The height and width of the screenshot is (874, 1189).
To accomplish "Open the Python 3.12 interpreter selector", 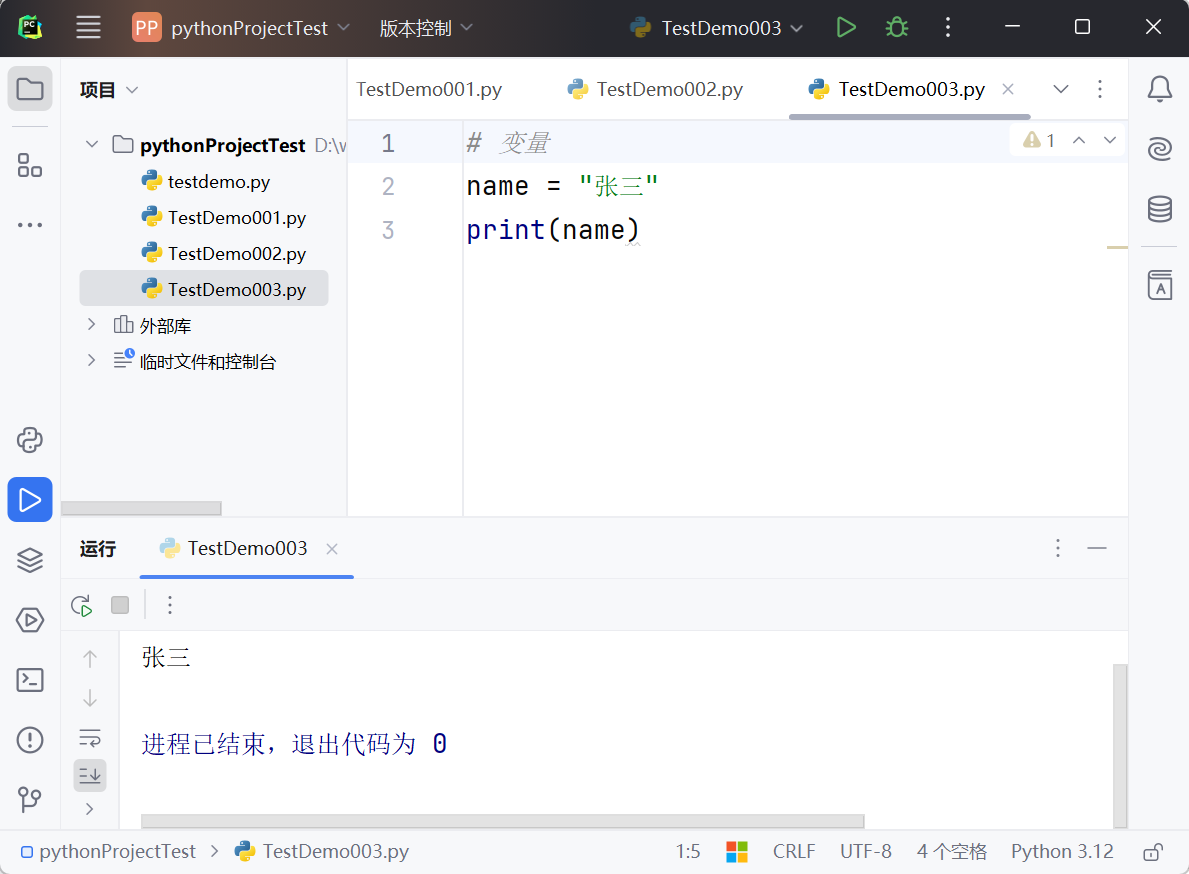I will tap(1062, 851).
